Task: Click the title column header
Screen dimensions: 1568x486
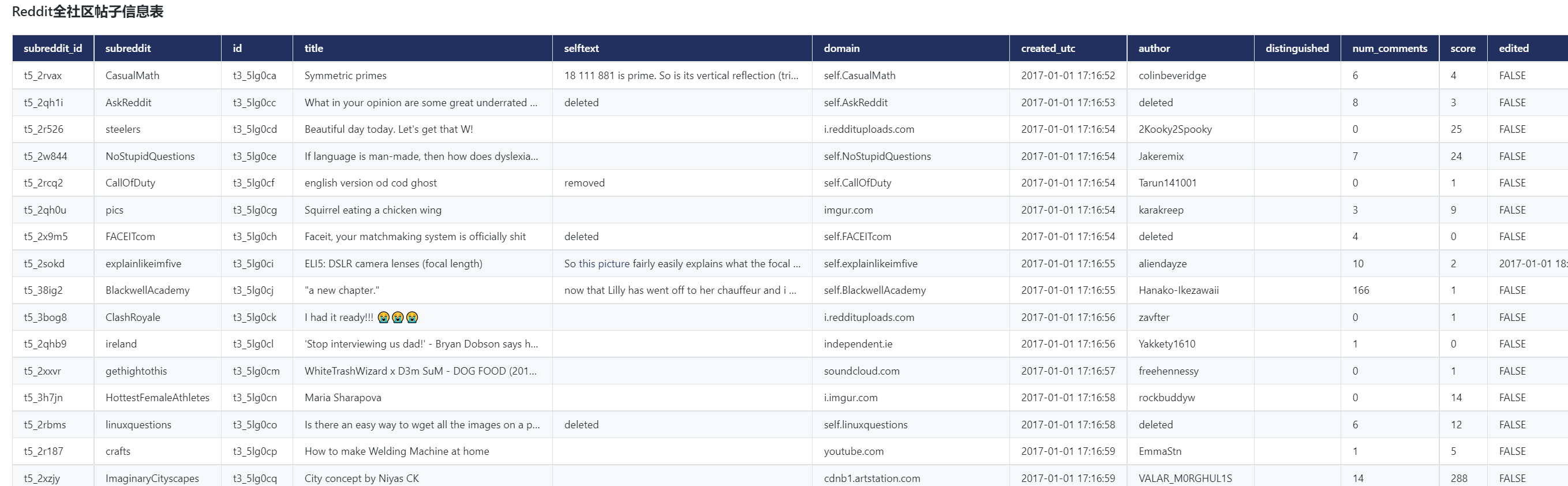Action: point(422,48)
